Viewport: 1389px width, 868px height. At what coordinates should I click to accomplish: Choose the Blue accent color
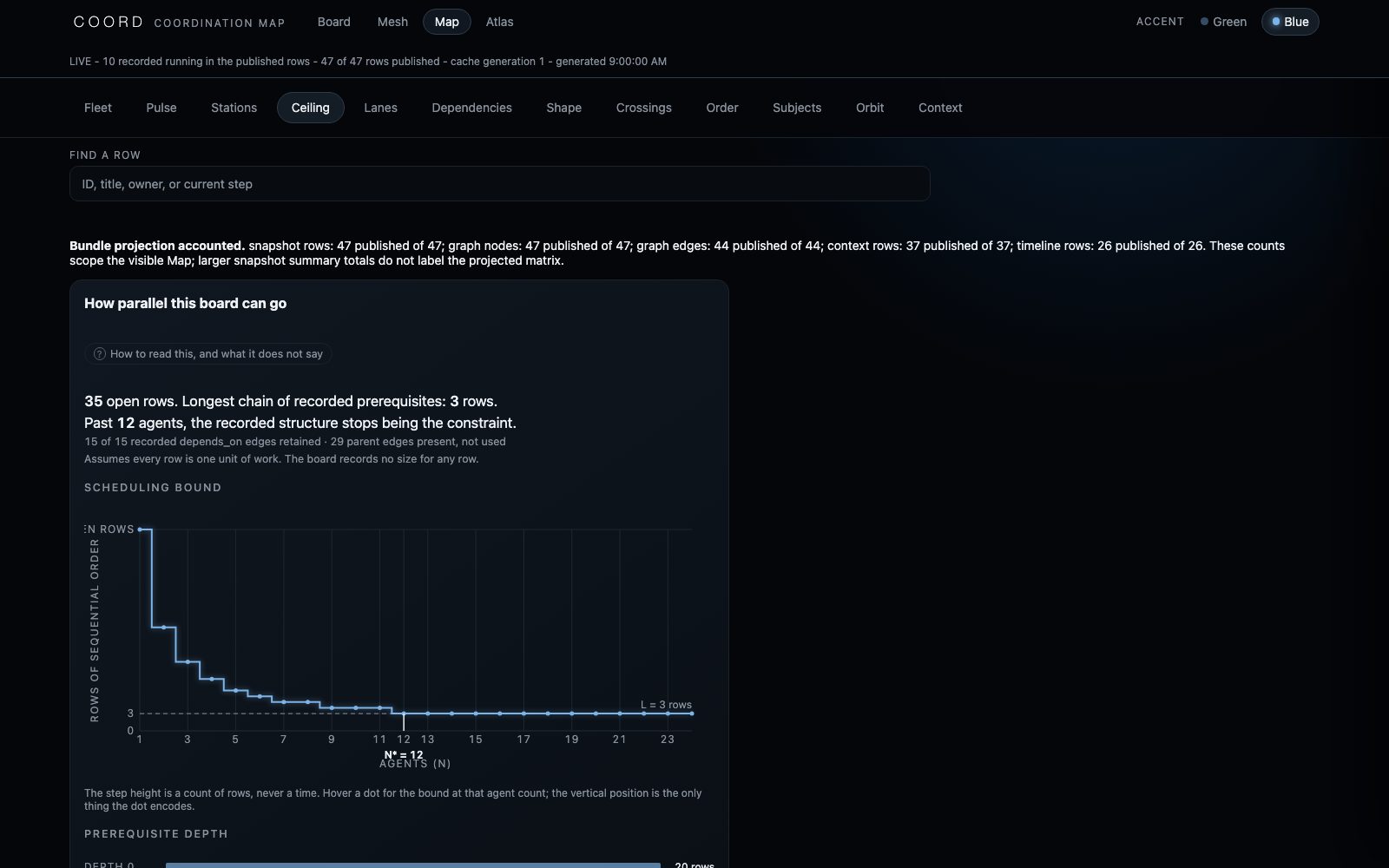coord(1290,22)
